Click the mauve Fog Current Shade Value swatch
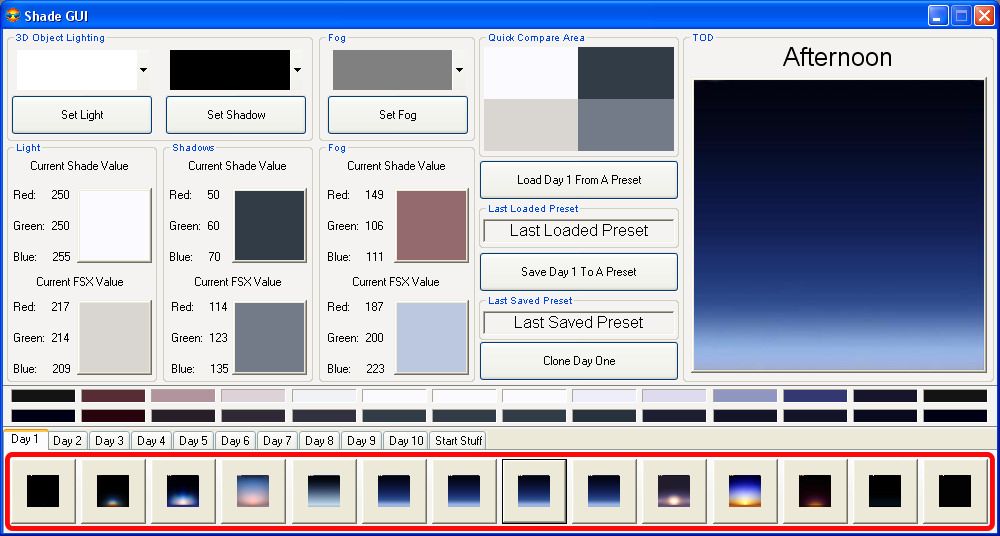 [432, 225]
